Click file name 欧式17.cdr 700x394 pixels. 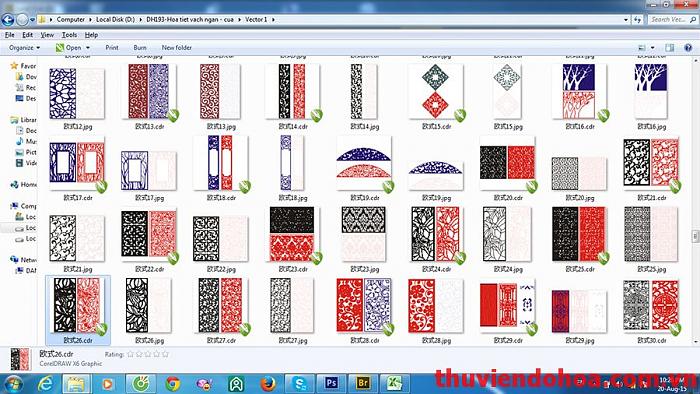(x=78, y=198)
